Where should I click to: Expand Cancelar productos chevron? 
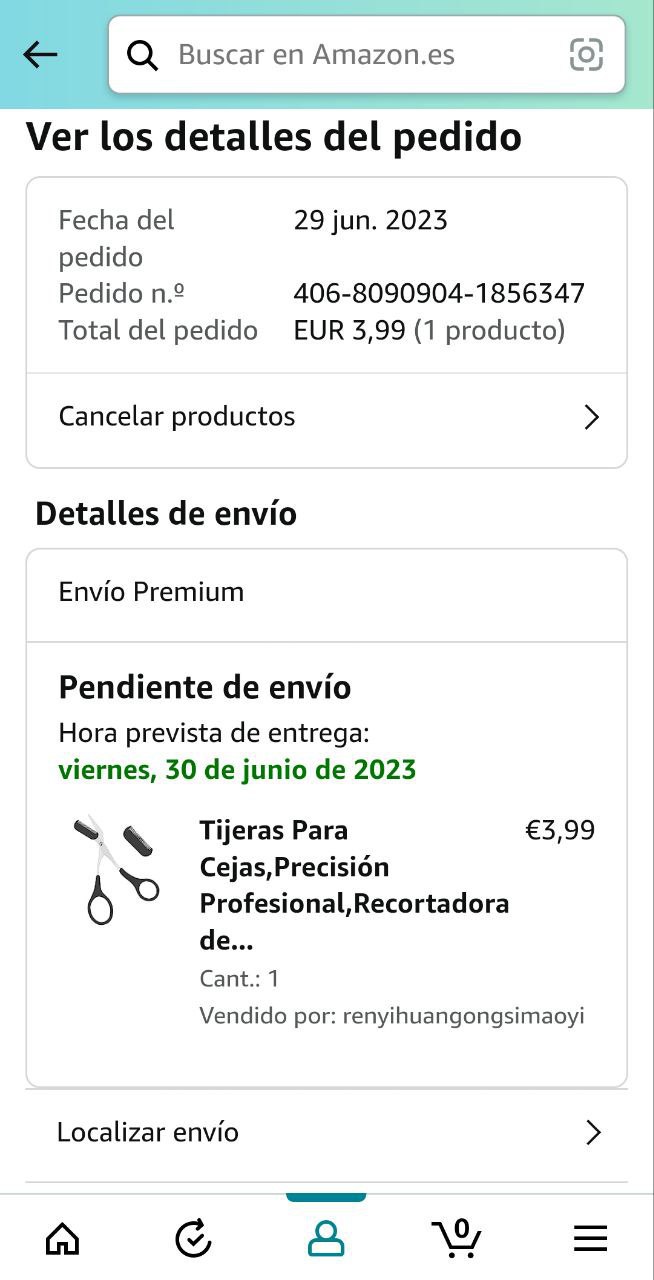(x=592, y=417)
